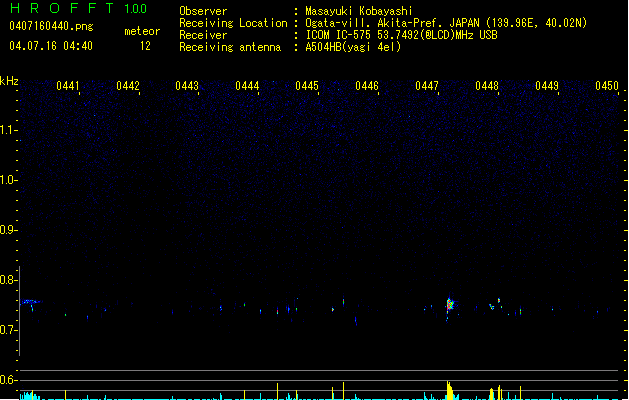This screenshot has height=400, width=629.
Task: Select observer name Masayuki Kobayashi
Action: 359,11
